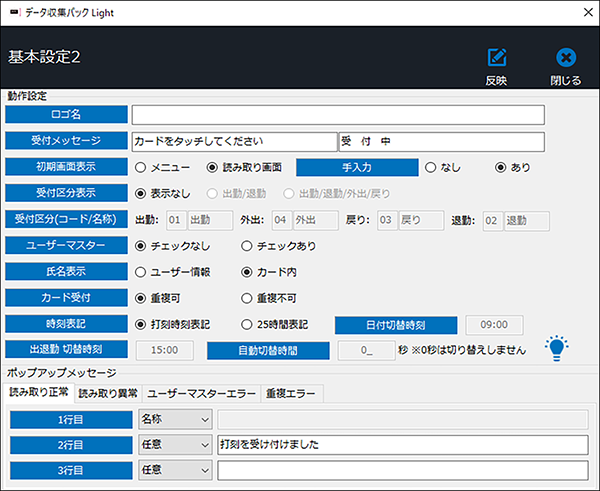Select チェックなし for ユーザーマスター
The height and width of the screenshot is (491, 600).
(x=140, y=246)
